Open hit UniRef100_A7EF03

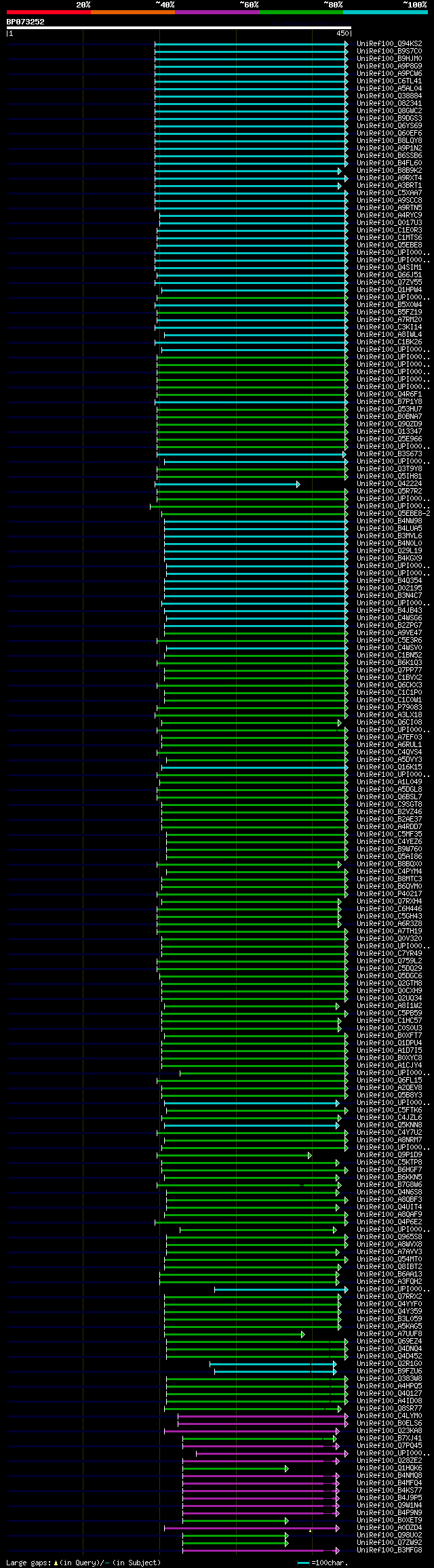pos(389,737)
